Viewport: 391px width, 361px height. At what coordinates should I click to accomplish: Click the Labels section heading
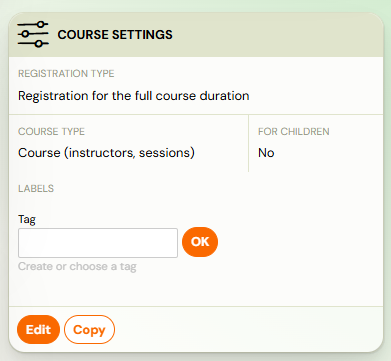click(x=36, y=189)
